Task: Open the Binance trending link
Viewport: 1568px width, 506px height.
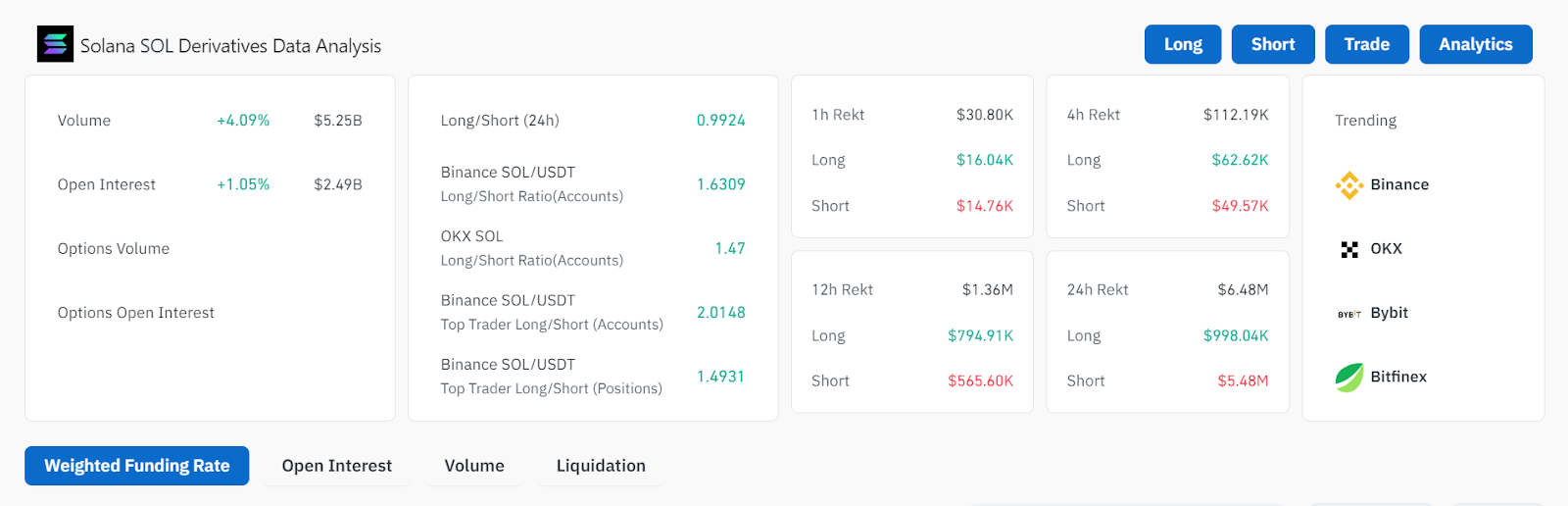Action: 1399,184
